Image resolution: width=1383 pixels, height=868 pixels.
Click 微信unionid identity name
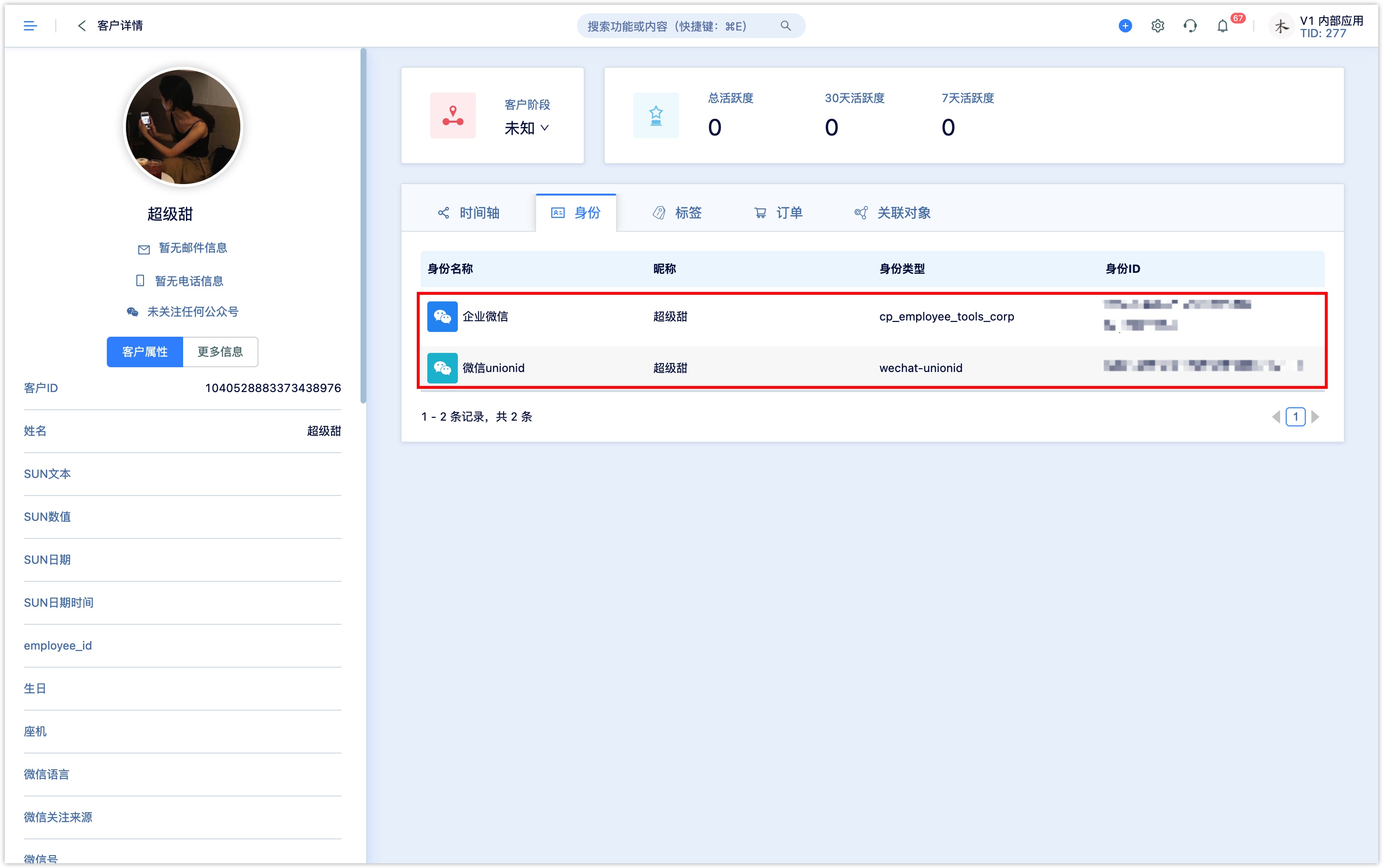pos(493,367)
